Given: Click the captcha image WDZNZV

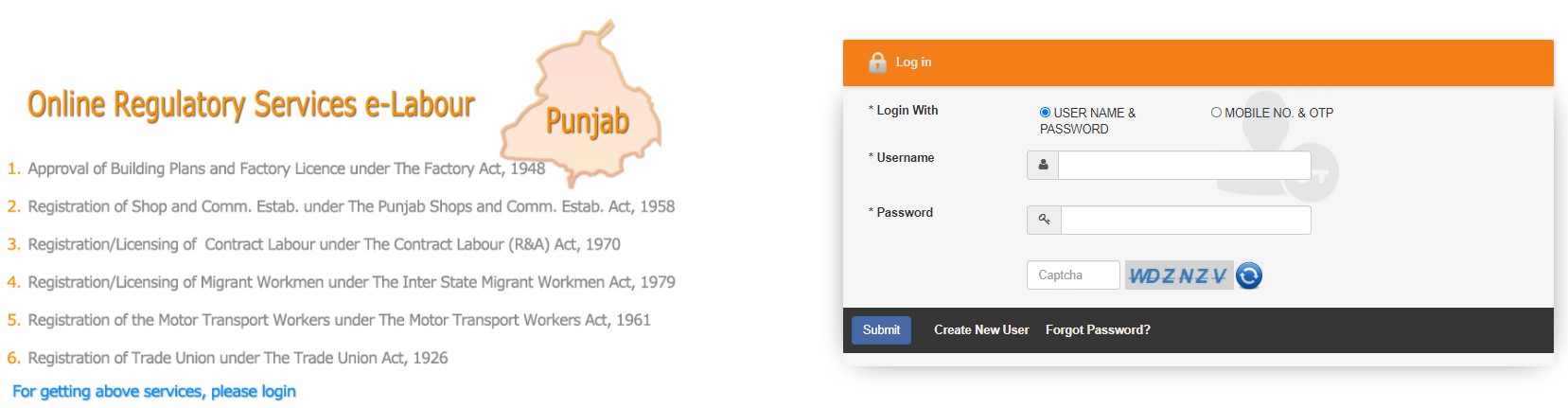Looking at the screenshot, I should click(1178, 275).
